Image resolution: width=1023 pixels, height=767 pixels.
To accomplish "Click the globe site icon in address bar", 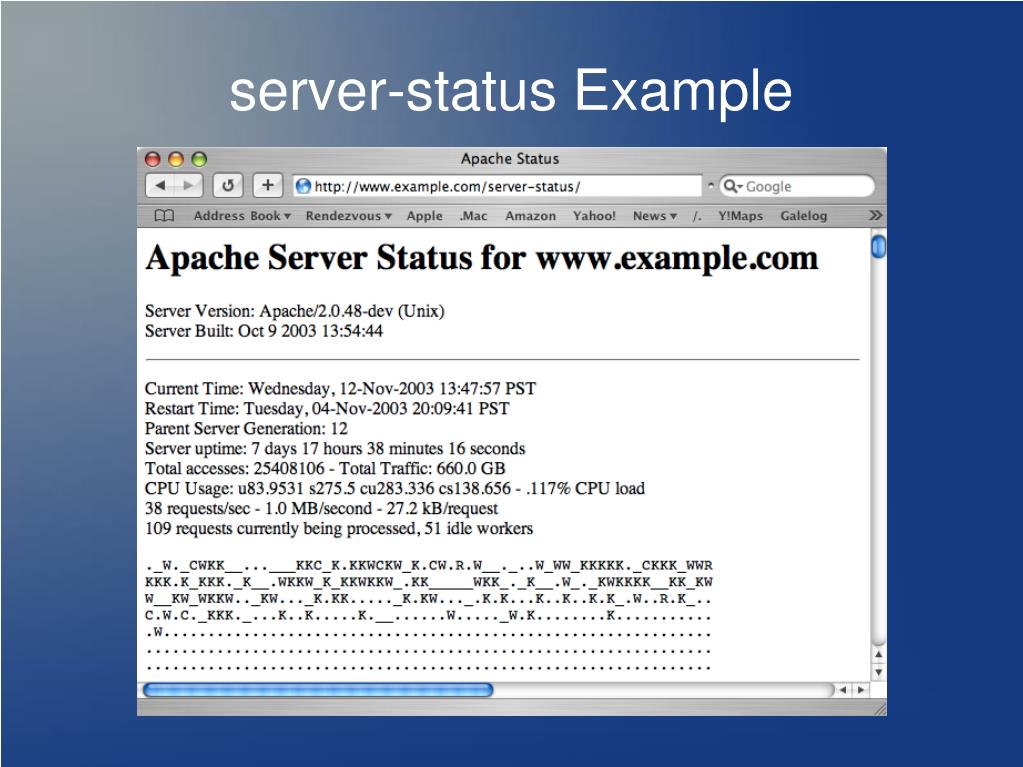I will click(303, 186).
